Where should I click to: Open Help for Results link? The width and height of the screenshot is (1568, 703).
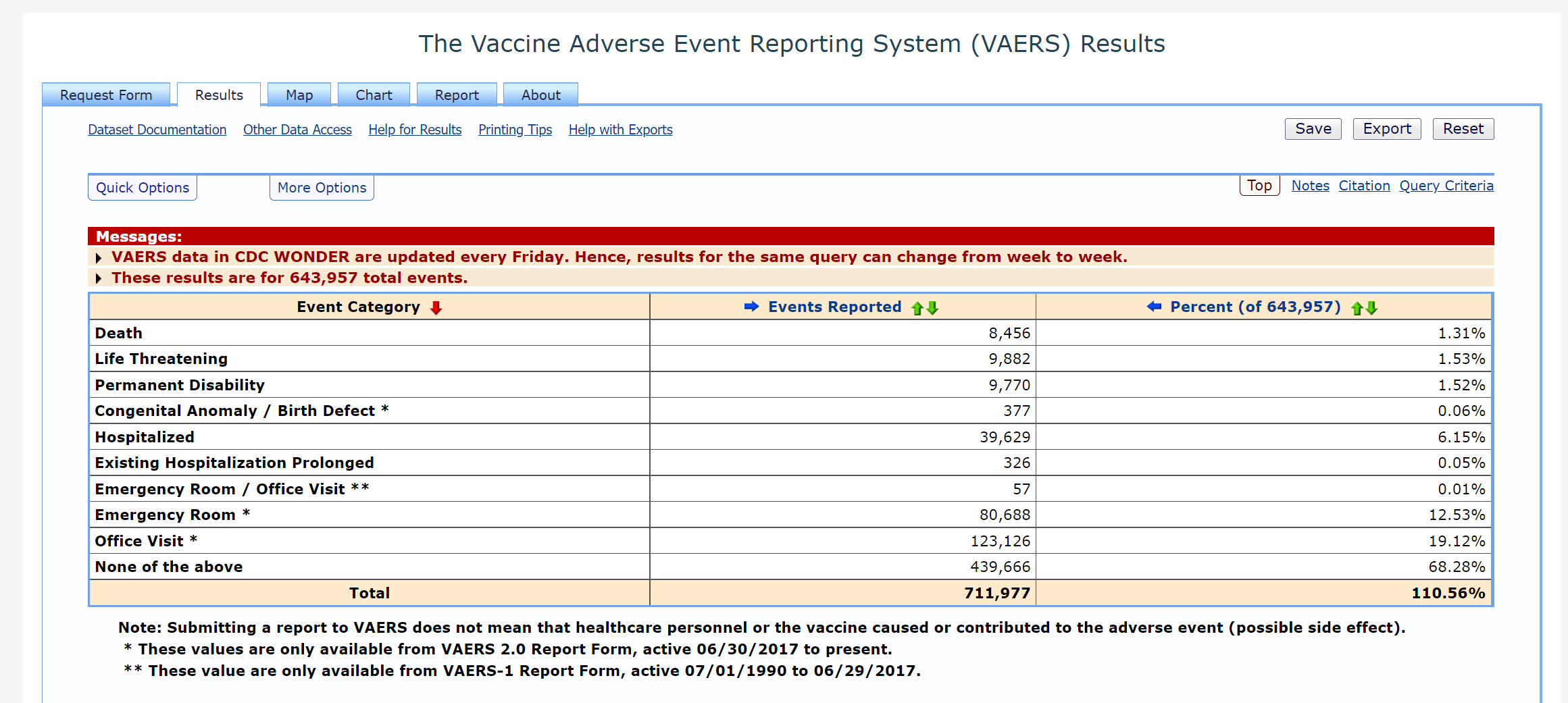click(415, 130)
